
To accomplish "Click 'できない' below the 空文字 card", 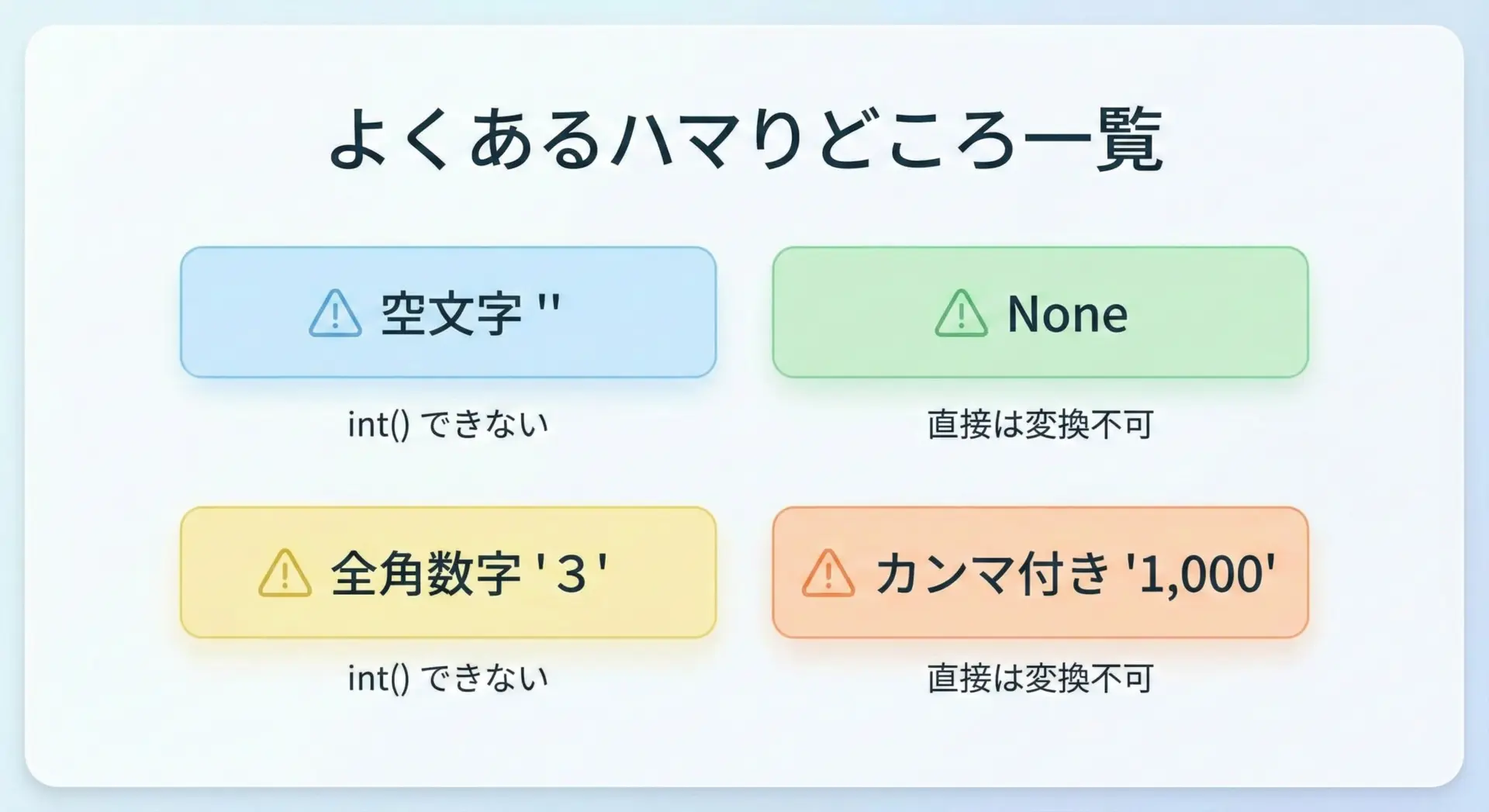I will (485, 425).
